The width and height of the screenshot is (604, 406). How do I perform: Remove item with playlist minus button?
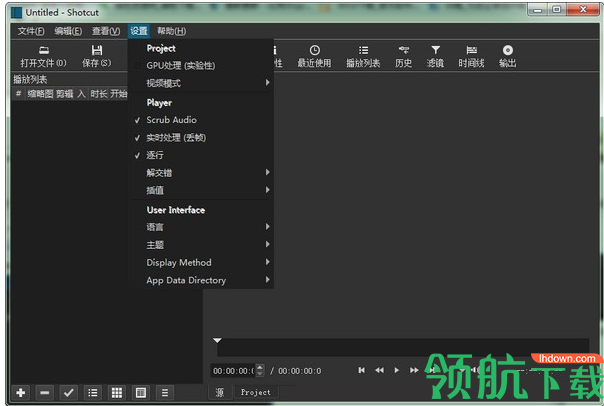point(45,393)
